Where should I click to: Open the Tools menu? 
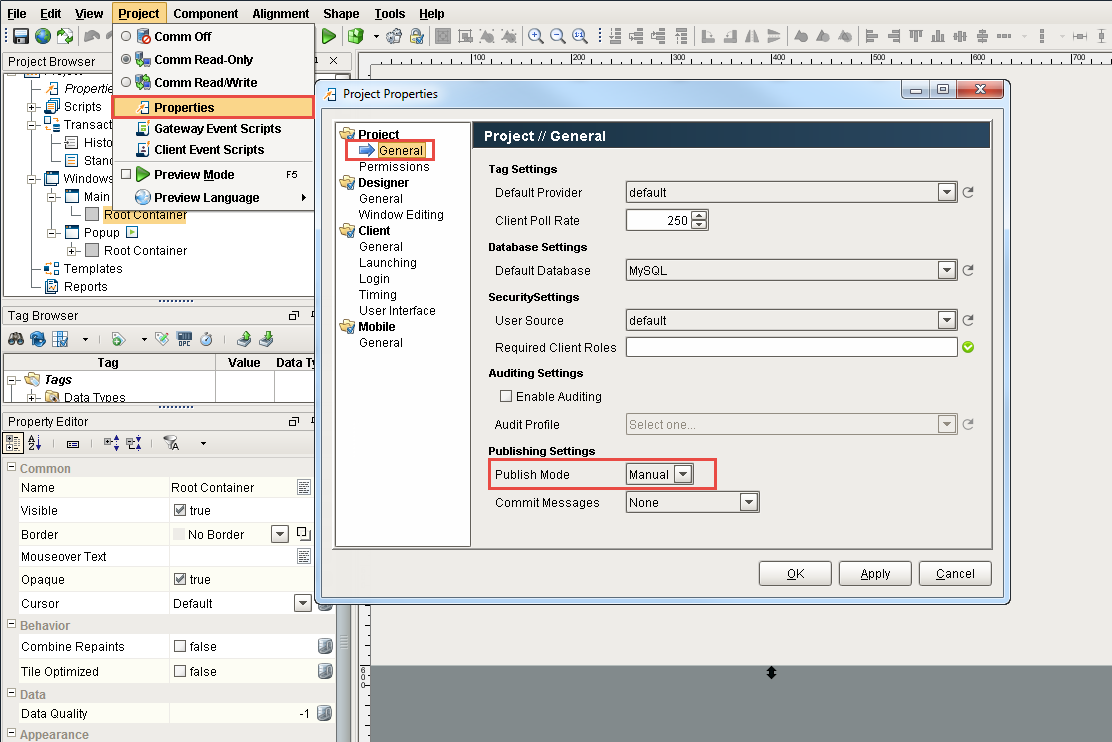(390, 13)
